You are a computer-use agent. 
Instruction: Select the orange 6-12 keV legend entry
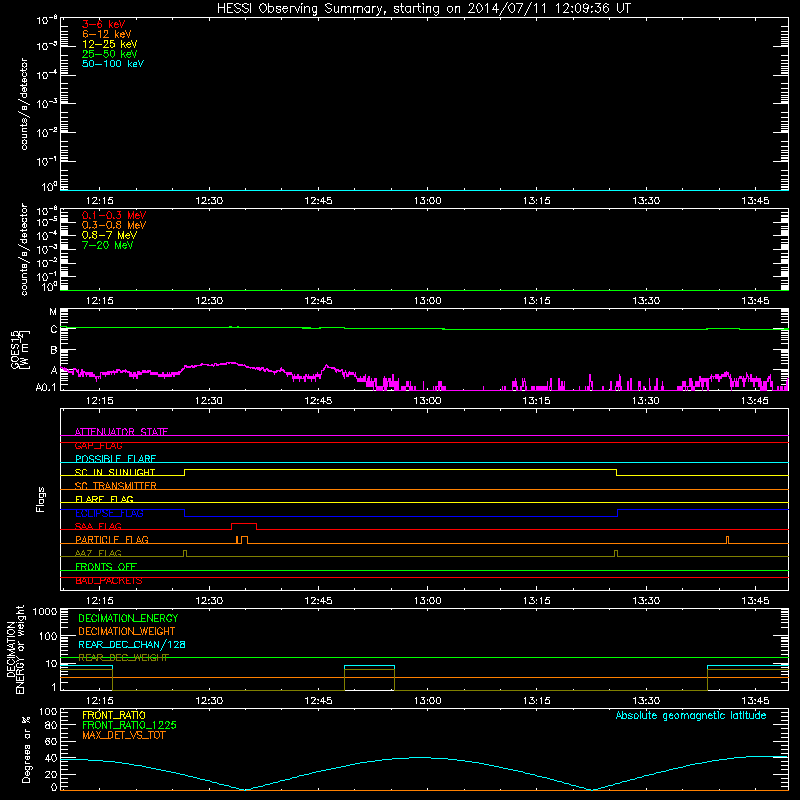pyautogui.click(x=107, y=34)
